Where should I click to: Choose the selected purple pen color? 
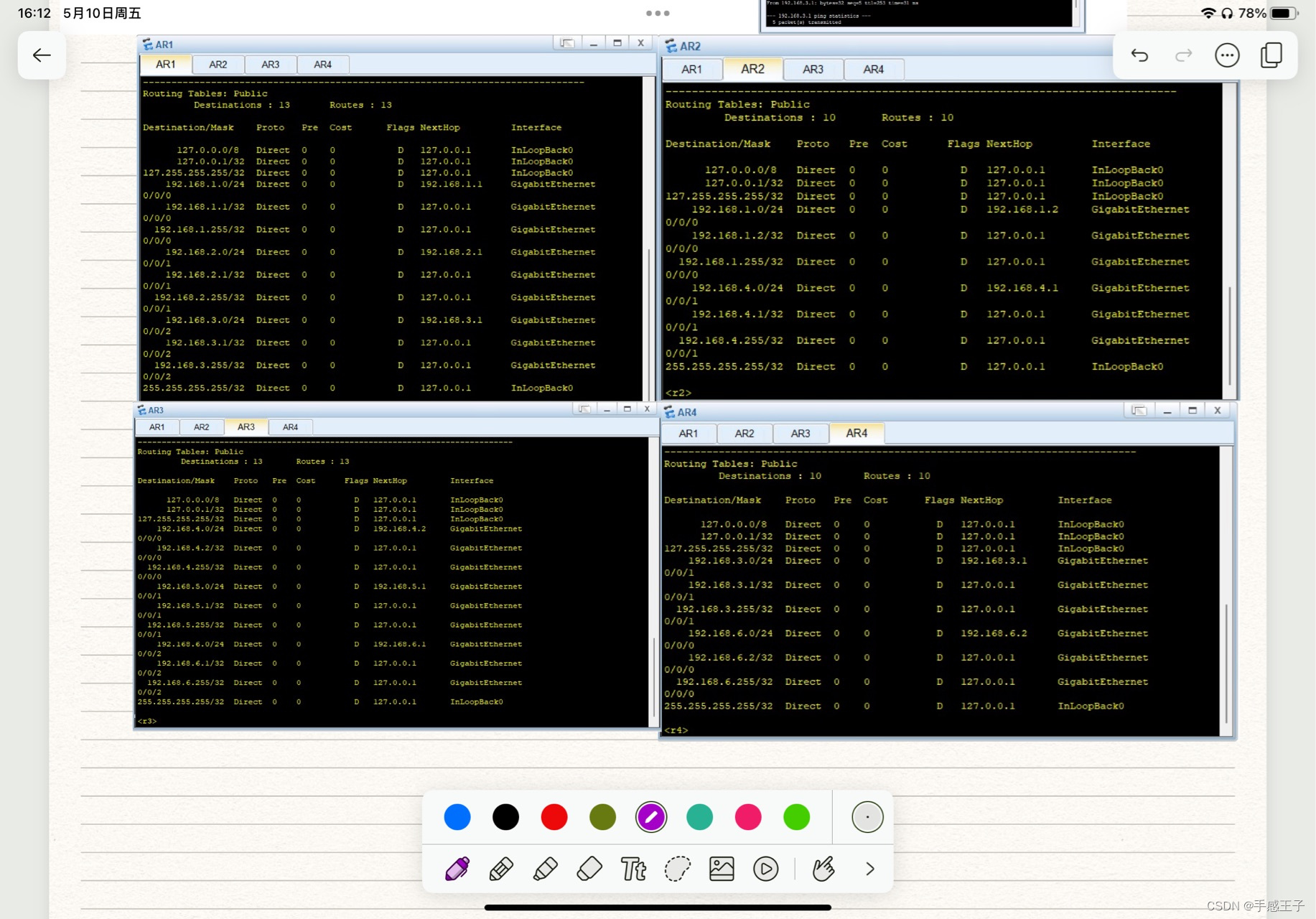pos(651,817)
